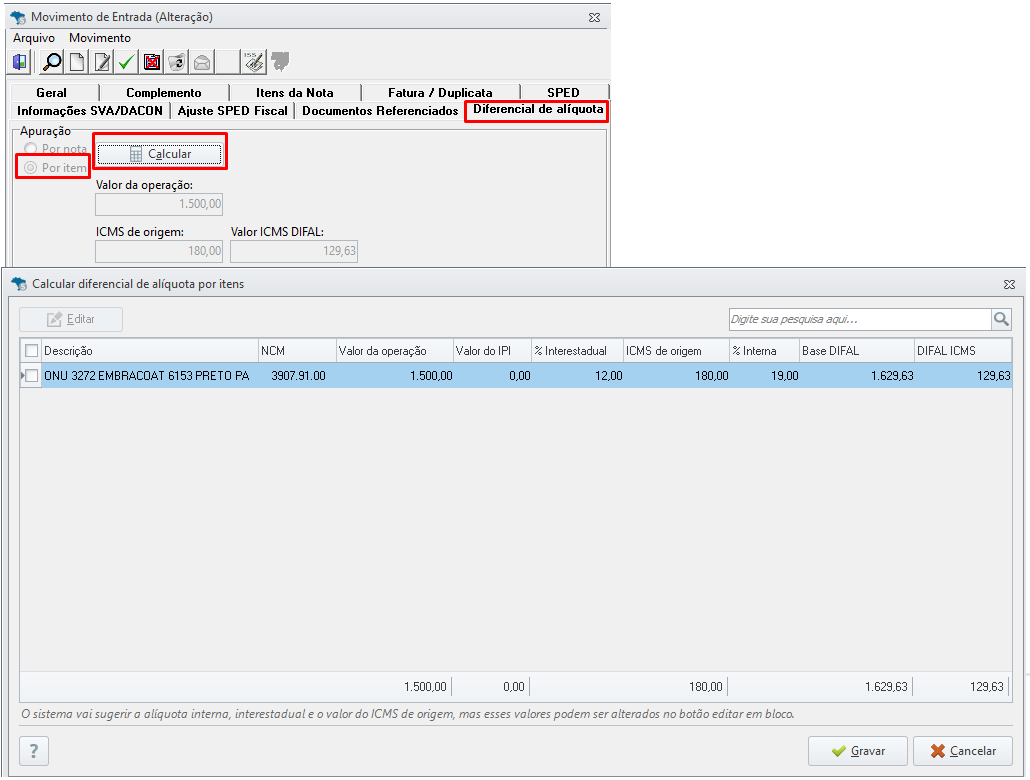Open the Arquivo menu
Image resolution: width=1030 pixels, height=780 pixels.
(x=34, y=38)
